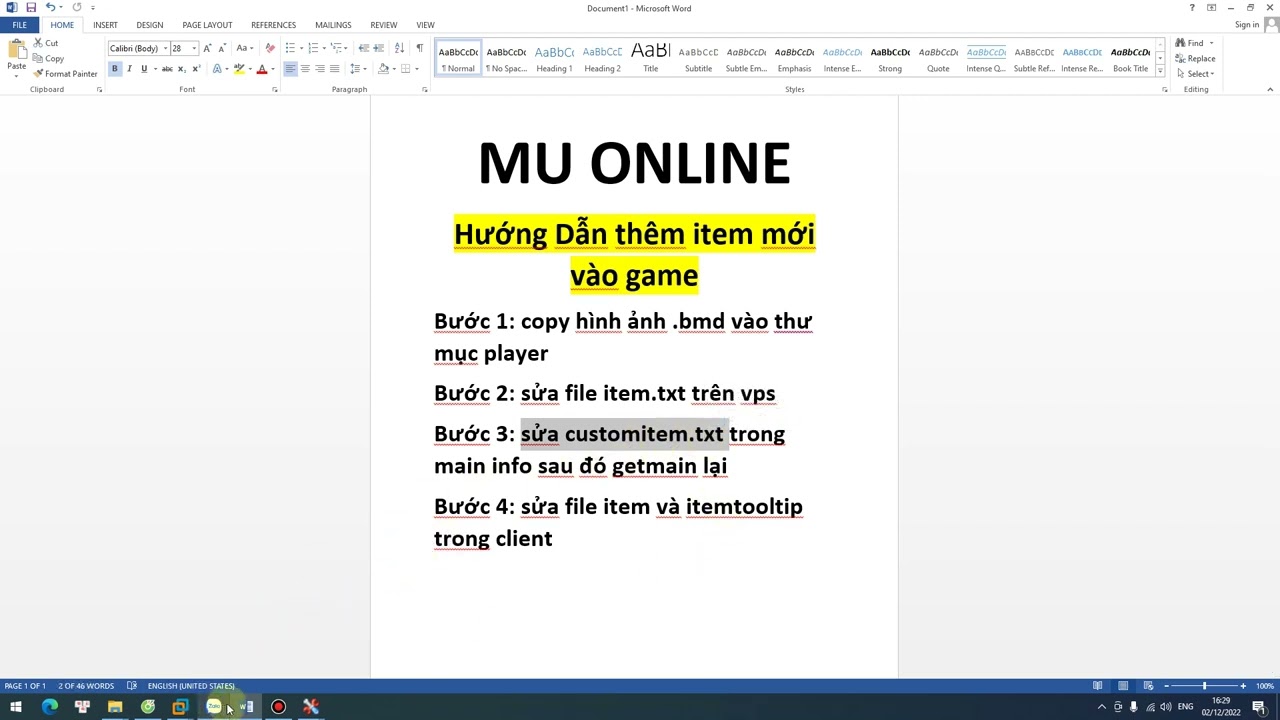Viewport: 1280px width, 720px height.
Task: Align text to the right
Action: pos(320,69)
